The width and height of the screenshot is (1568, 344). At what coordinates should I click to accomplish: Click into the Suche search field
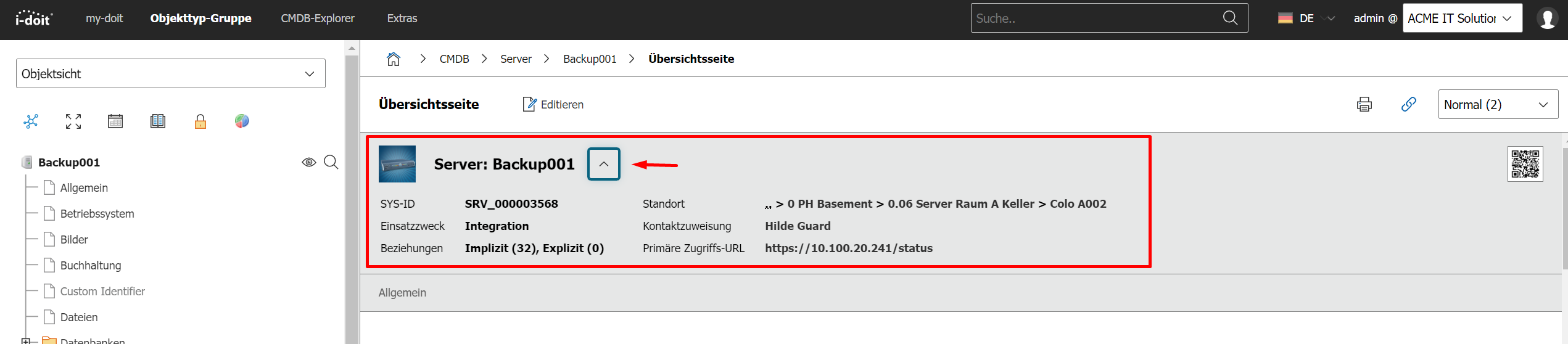[x=1095, y=18]
